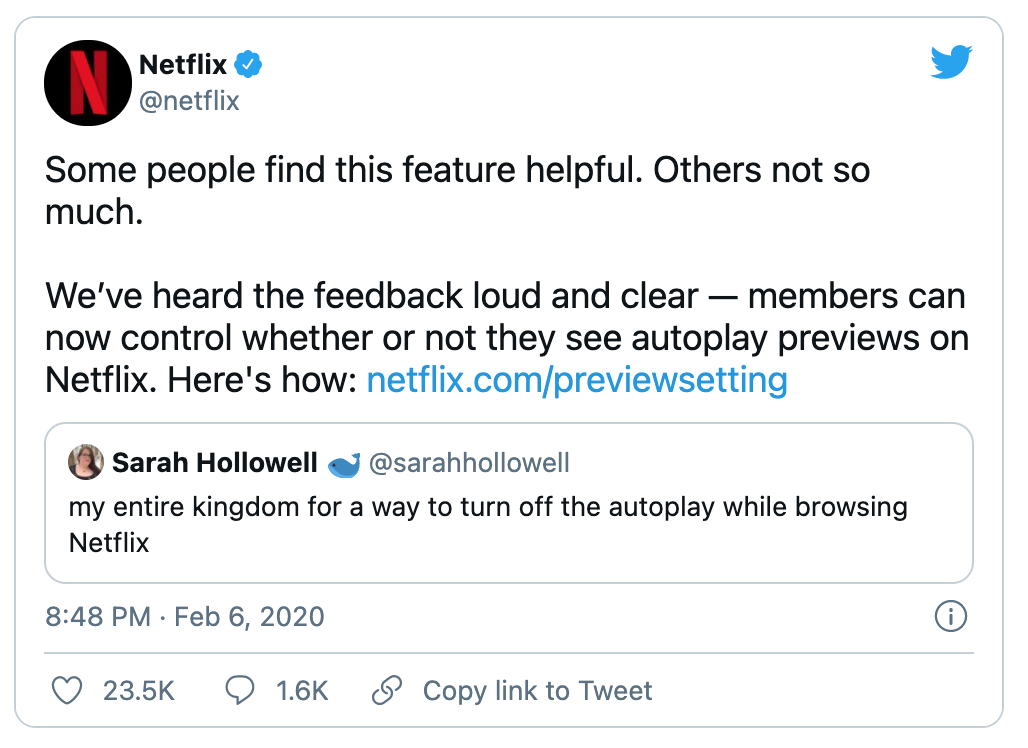Image resolution: width=1028 pixels, height=748 pixels.
Task: Open Sarah Hollowell's profile picture
Action: (85, 463)
